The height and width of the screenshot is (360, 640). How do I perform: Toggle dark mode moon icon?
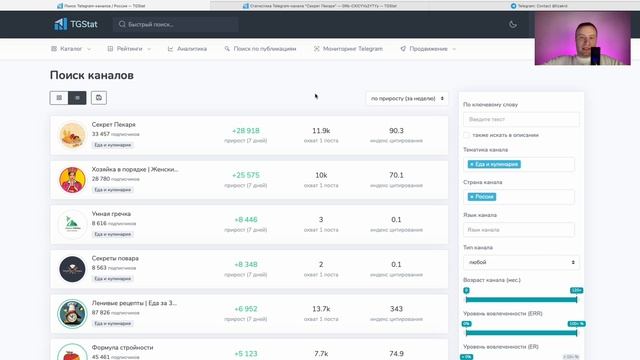click(x=513, y=24)
